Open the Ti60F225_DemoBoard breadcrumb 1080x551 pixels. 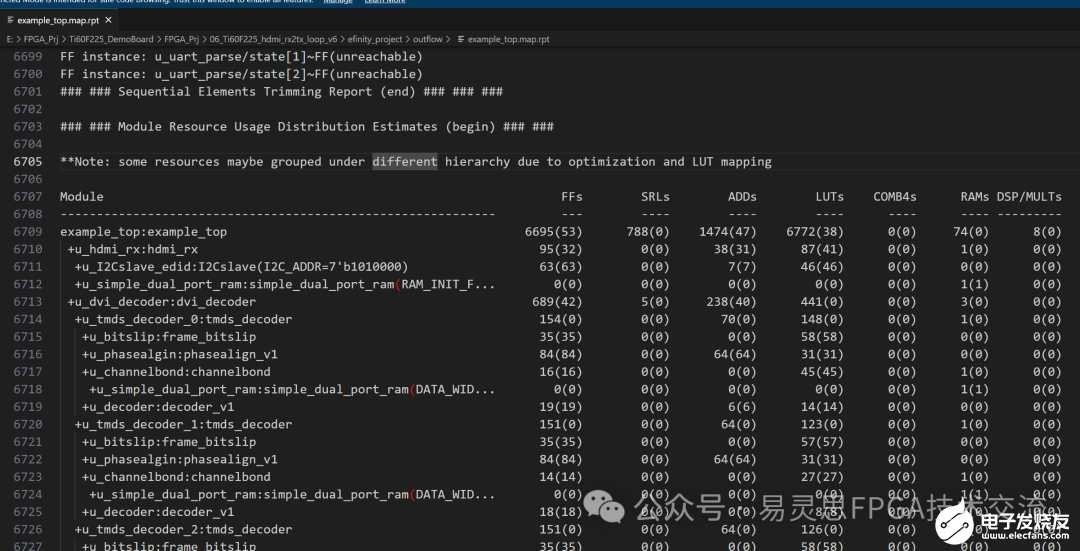111,39
